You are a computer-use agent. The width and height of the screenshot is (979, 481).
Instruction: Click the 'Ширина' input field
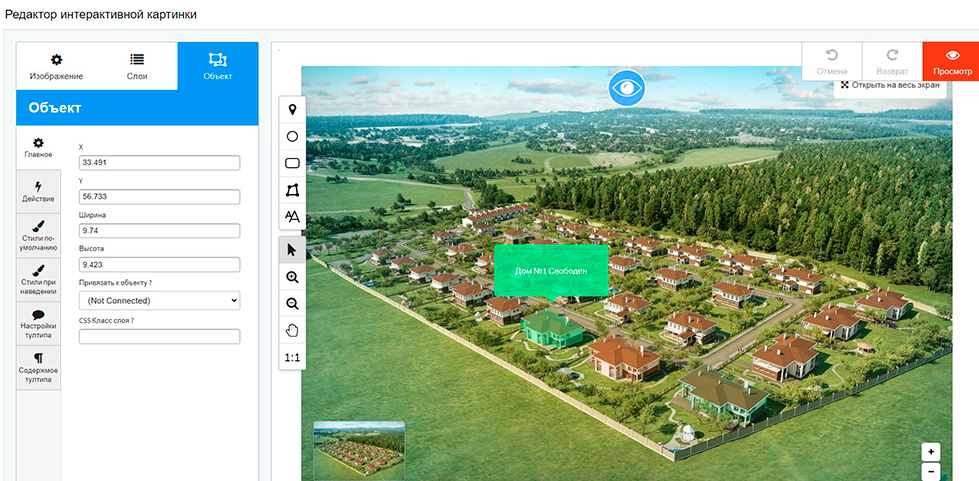click(x=159, y=231)
